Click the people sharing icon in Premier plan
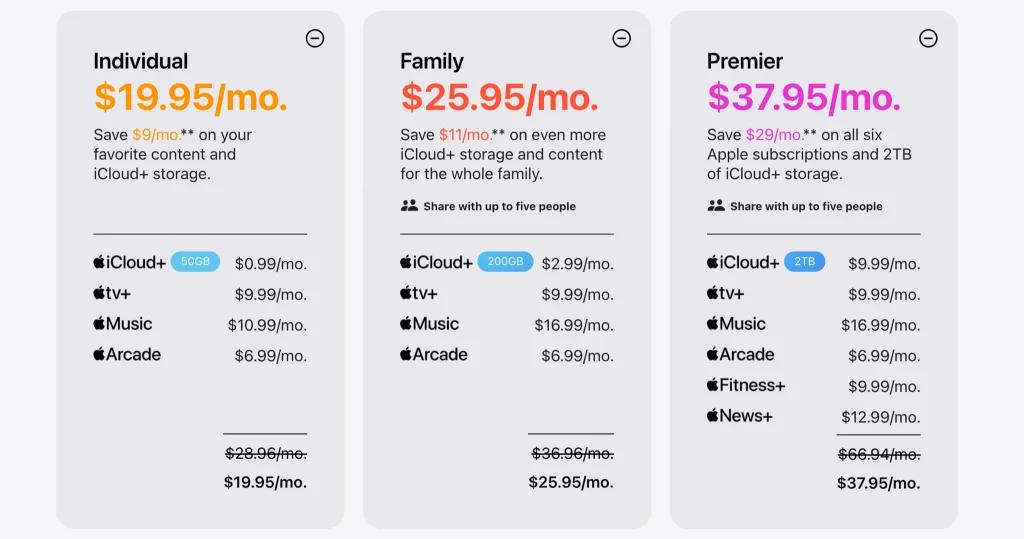The image size is (1024, 539). 716,206
